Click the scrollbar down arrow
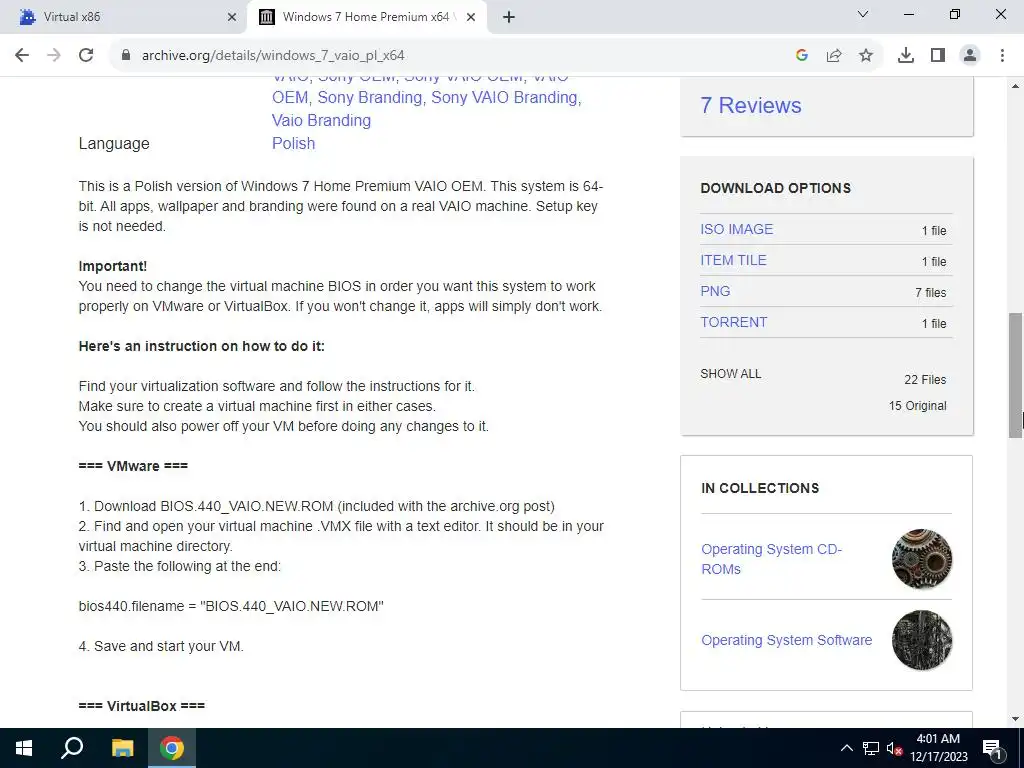The height and width of the screenshot is (768, 1024). pos(1015,719)
